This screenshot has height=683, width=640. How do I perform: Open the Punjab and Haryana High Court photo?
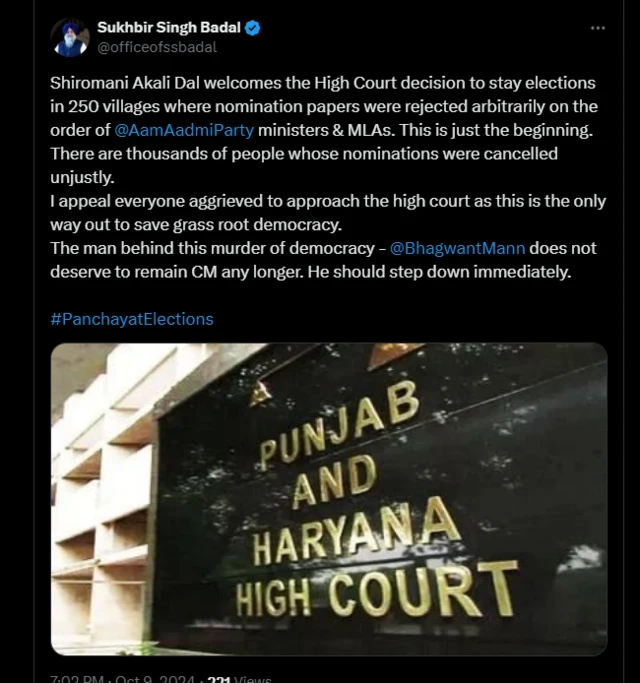(x=329, y=499)
